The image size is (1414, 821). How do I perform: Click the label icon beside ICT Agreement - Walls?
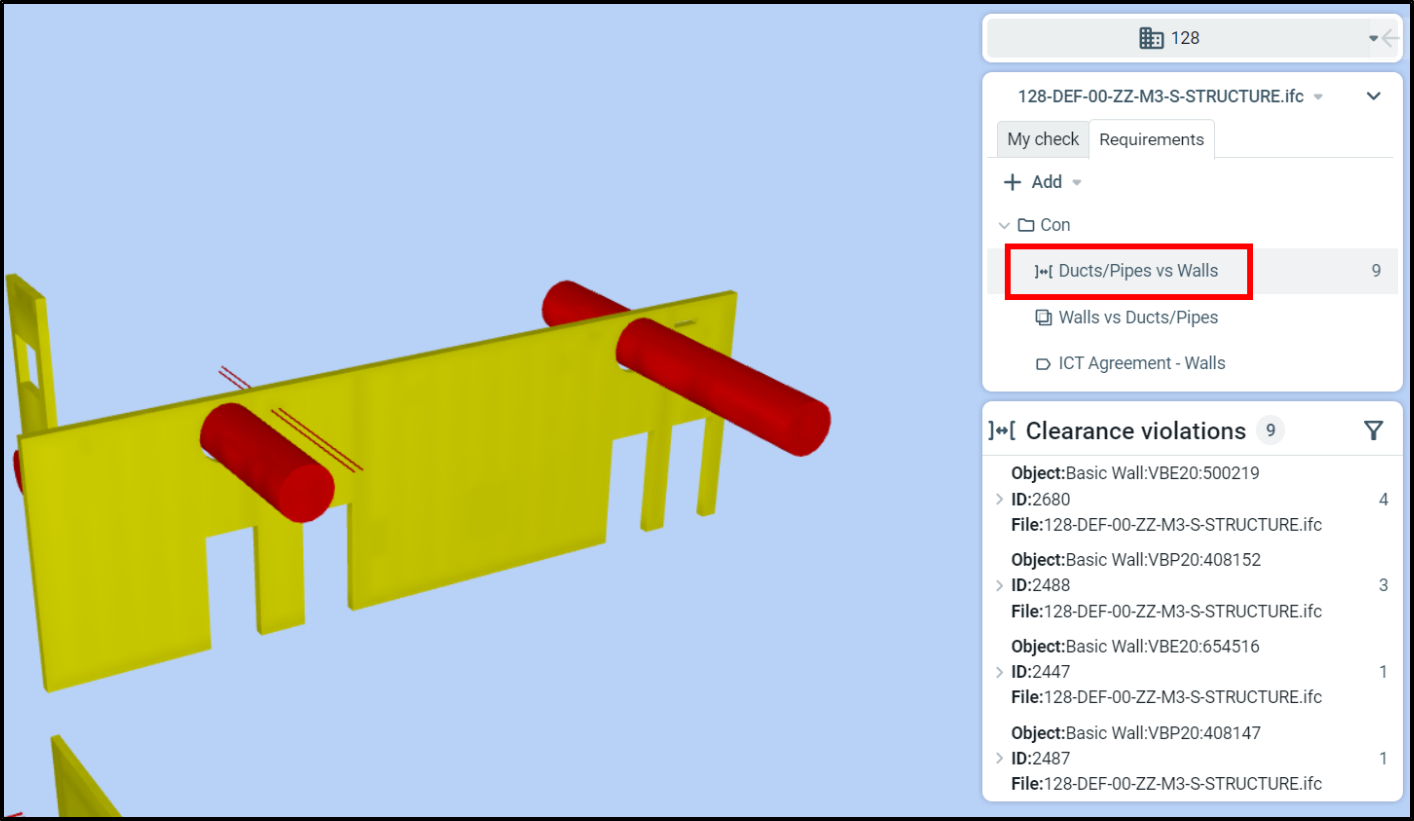tap(1043, 364)
